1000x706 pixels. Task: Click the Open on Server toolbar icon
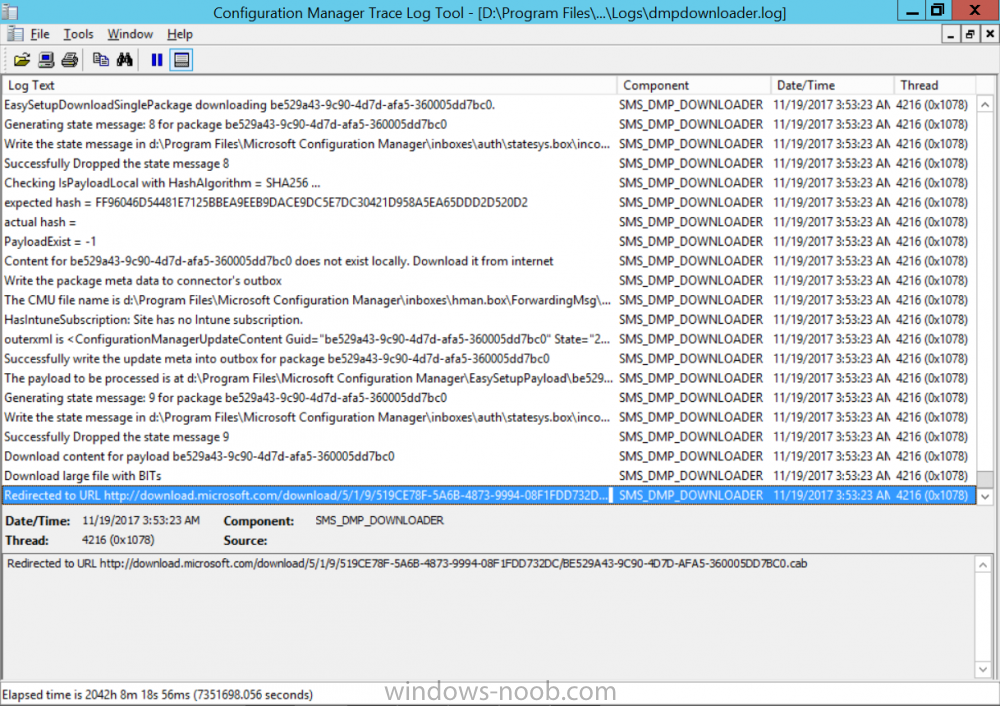[x=46, y=60]
